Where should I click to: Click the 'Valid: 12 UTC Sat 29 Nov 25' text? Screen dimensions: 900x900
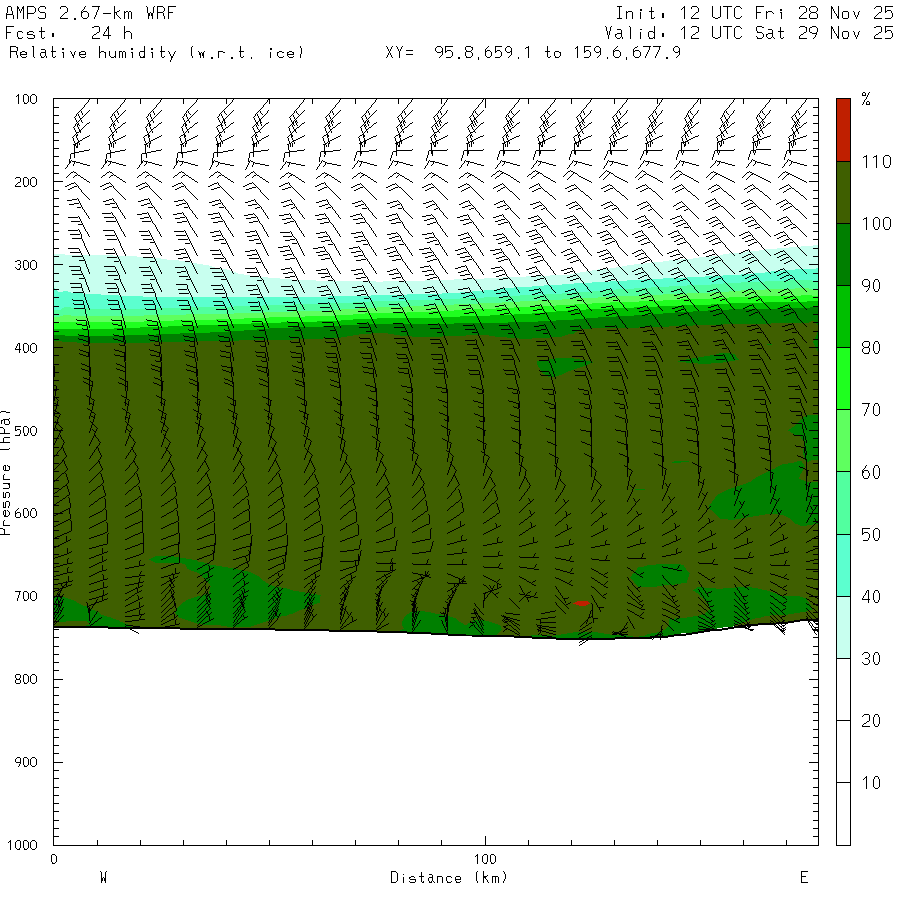tap(749, 33)
